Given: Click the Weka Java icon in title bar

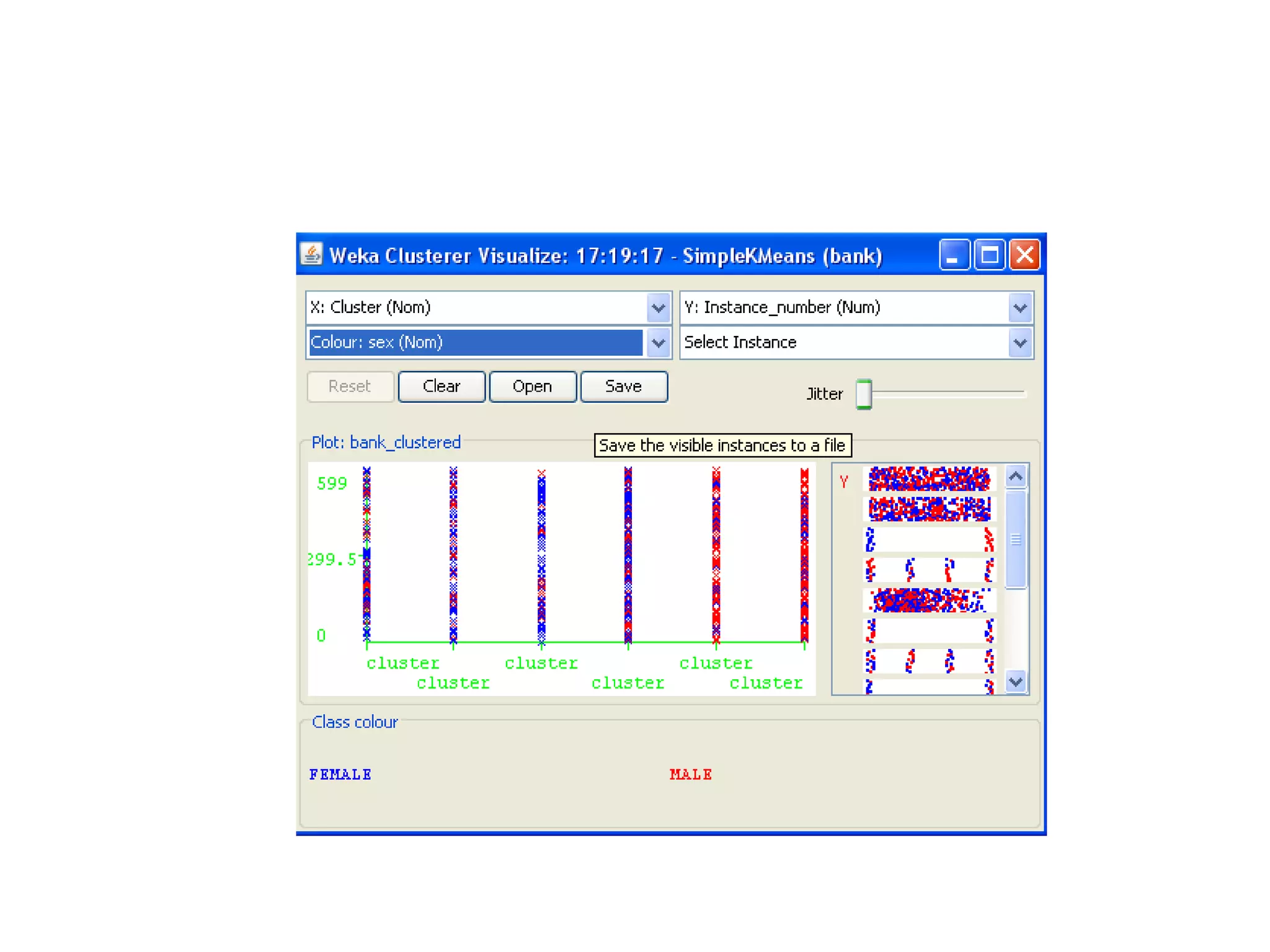Looking at the screenshot, I should pyautogui.click(x=311, y=254).
